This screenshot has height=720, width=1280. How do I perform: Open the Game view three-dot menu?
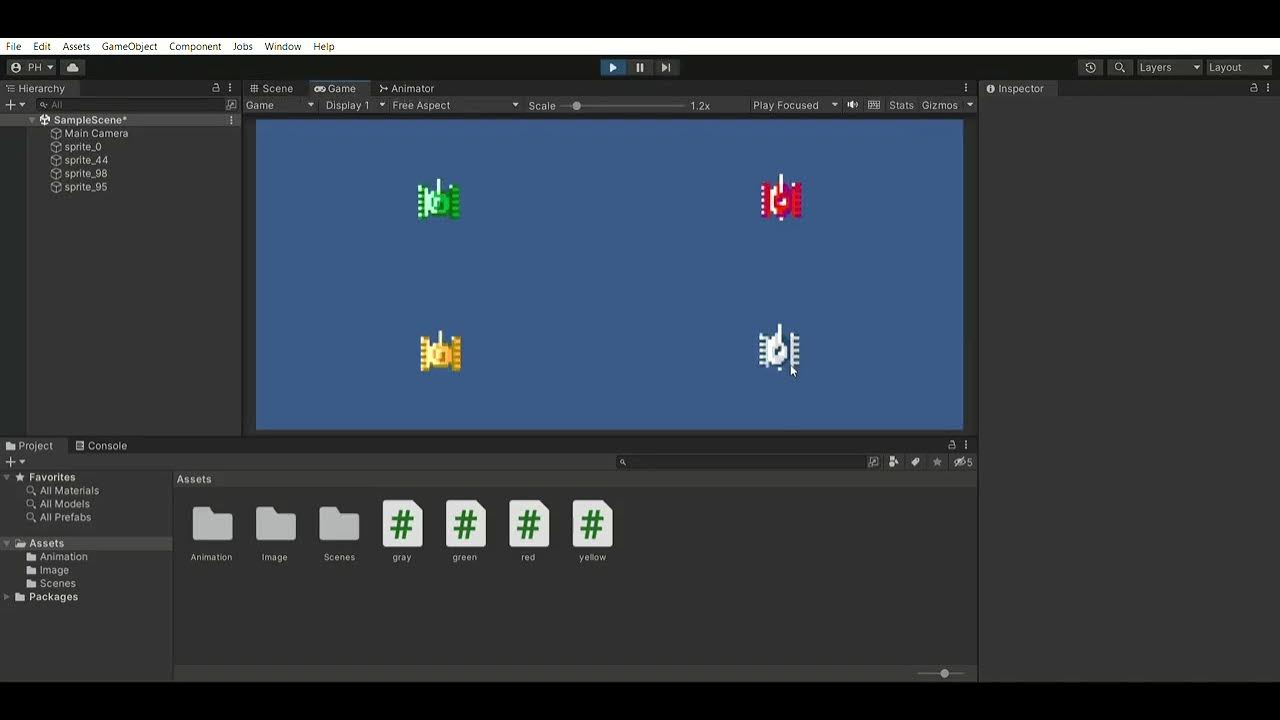click(x=966, y=88)
